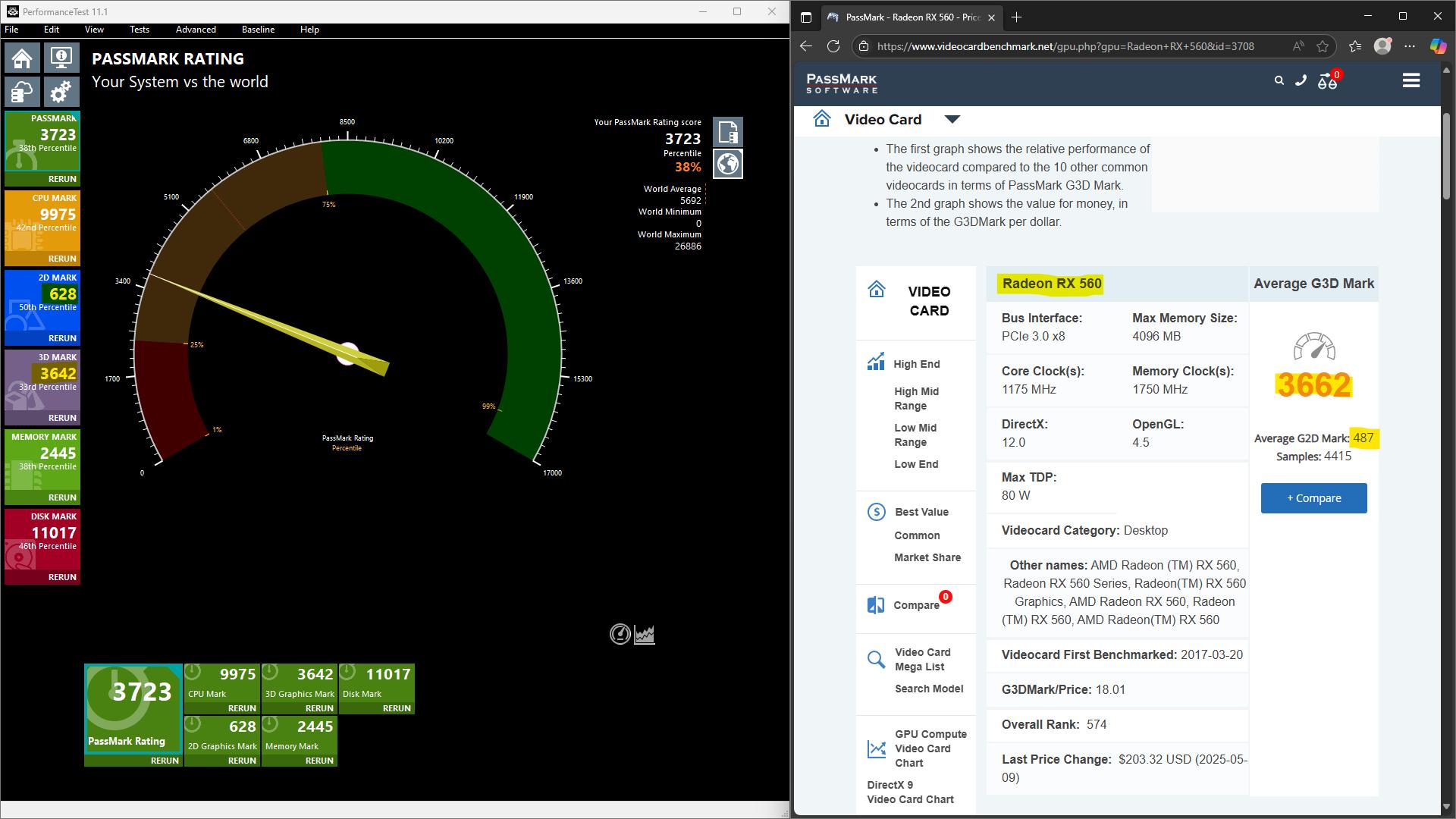
Task: Reload the browser page
Action: (833, 46)
